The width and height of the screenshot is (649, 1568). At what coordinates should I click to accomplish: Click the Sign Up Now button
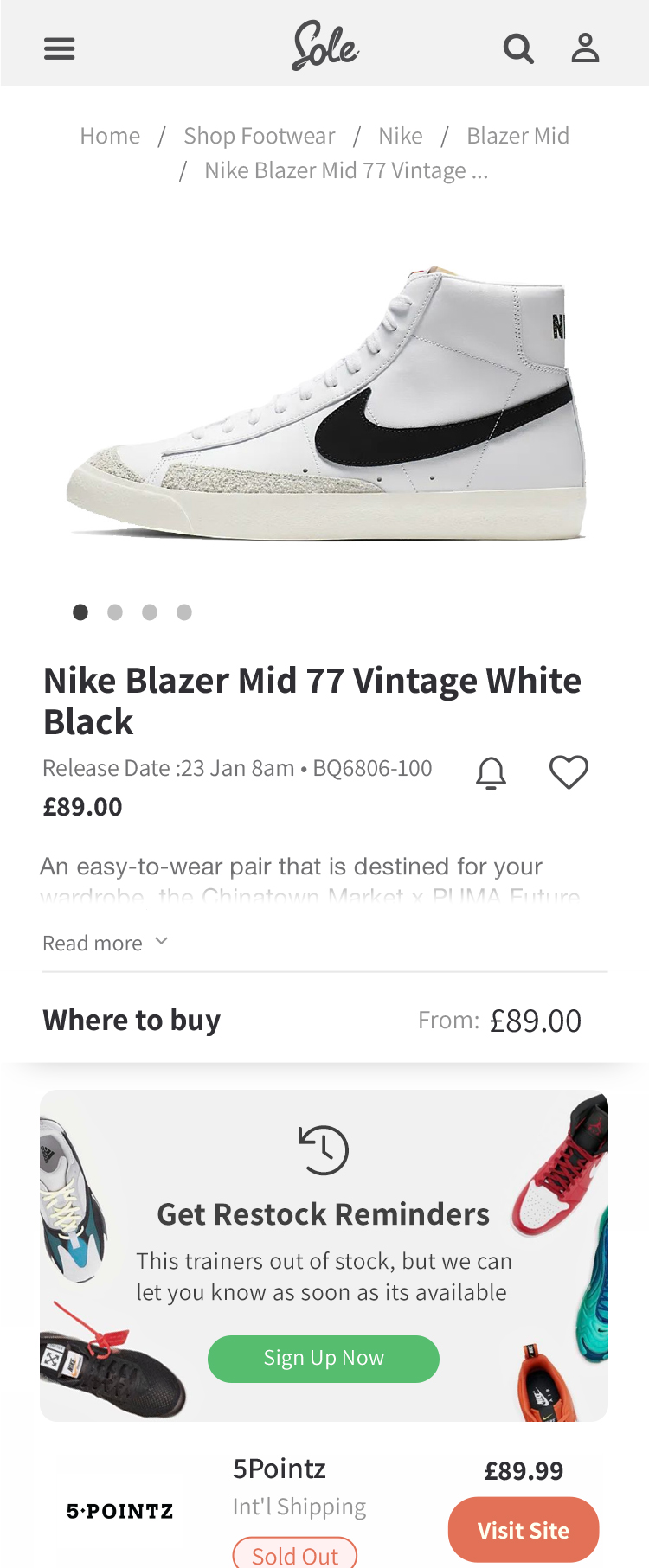(324, 1359)
